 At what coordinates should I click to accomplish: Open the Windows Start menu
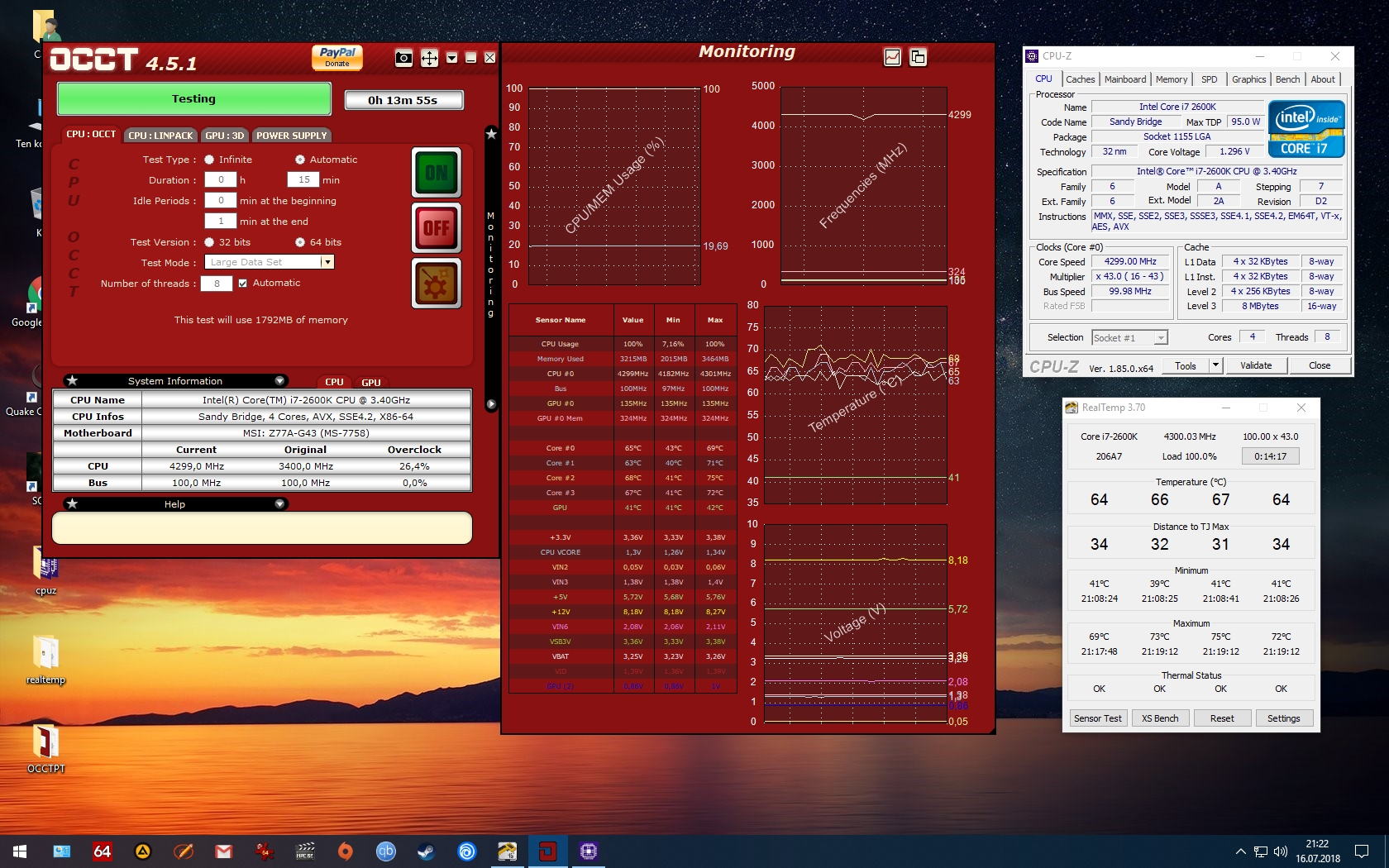click(x=20, y=851)
